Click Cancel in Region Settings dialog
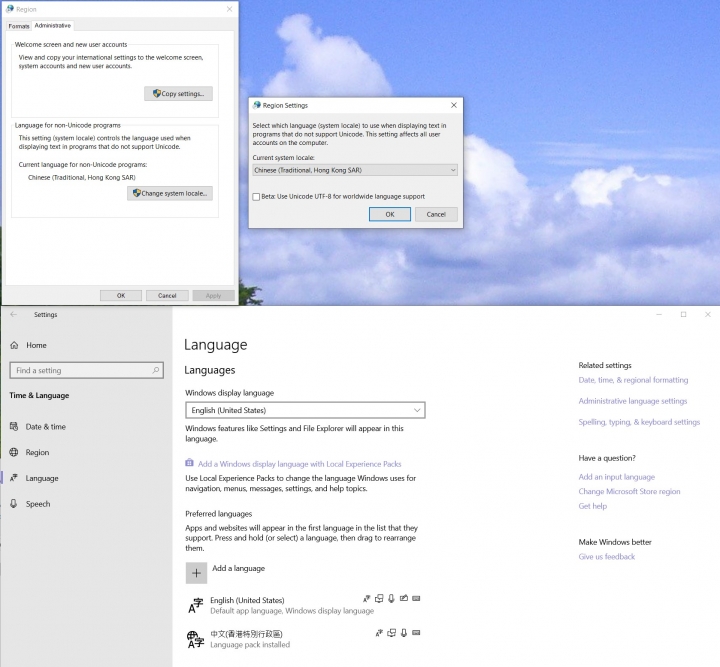720x667 pixels. tap(436, 214)
